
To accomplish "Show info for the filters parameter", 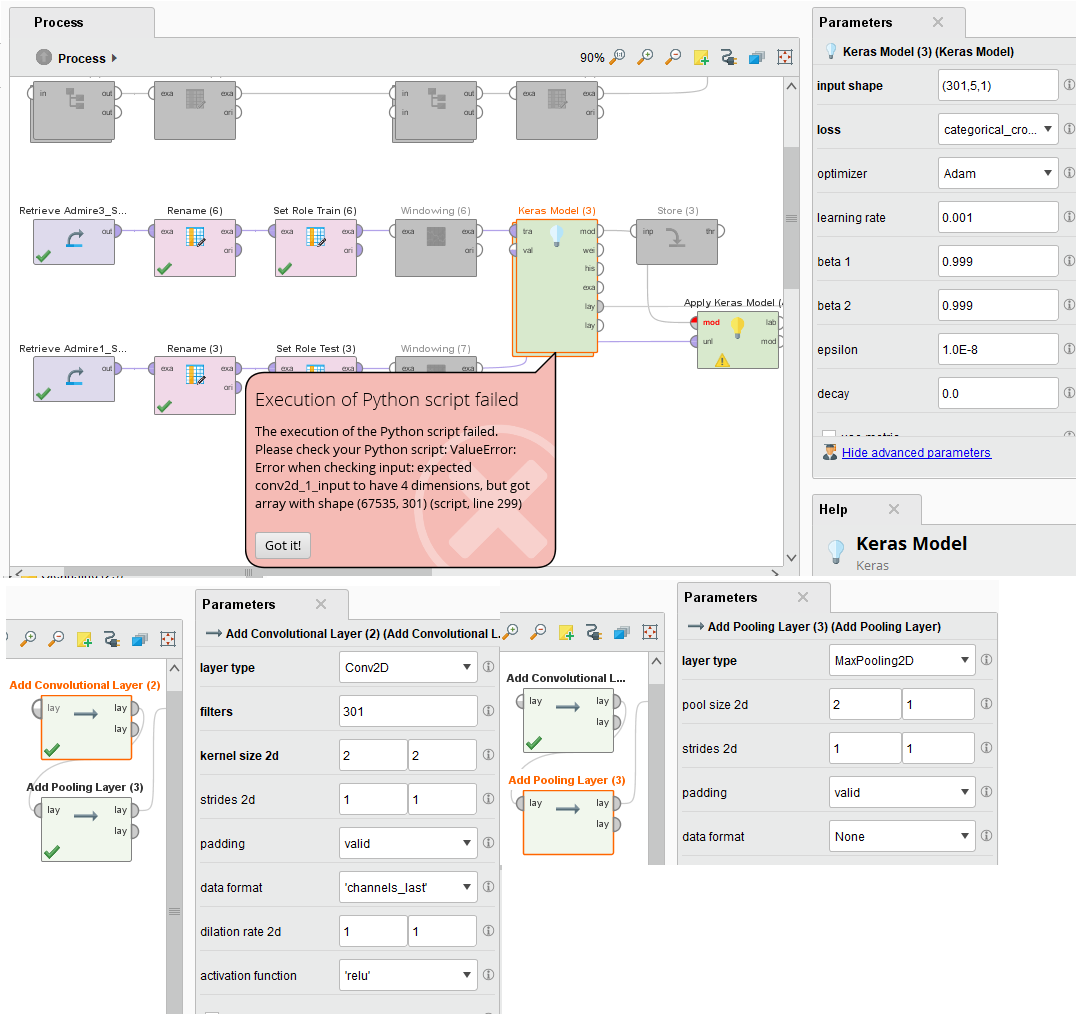I will click(488, 711).
